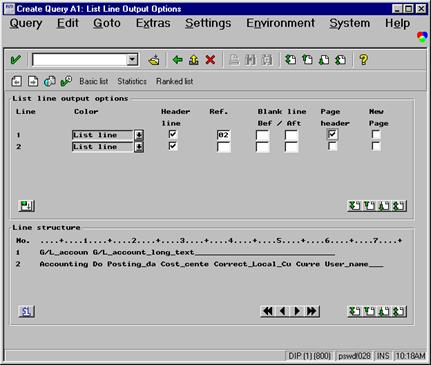
Task: Open the Help menu
Action: click(397, 23)
